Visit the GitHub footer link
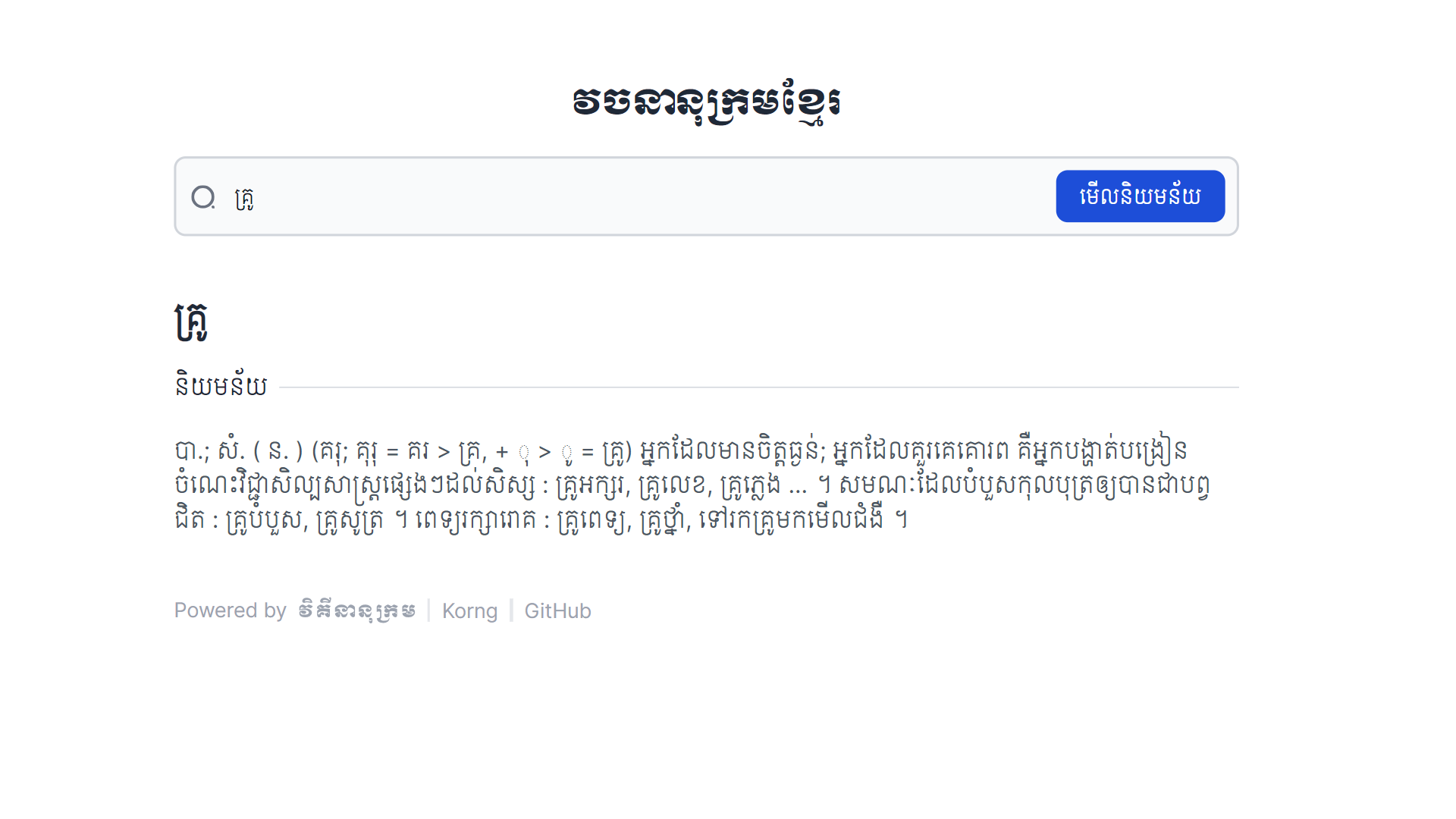This screenshot has width=1456, height=819. click(557, 610)
